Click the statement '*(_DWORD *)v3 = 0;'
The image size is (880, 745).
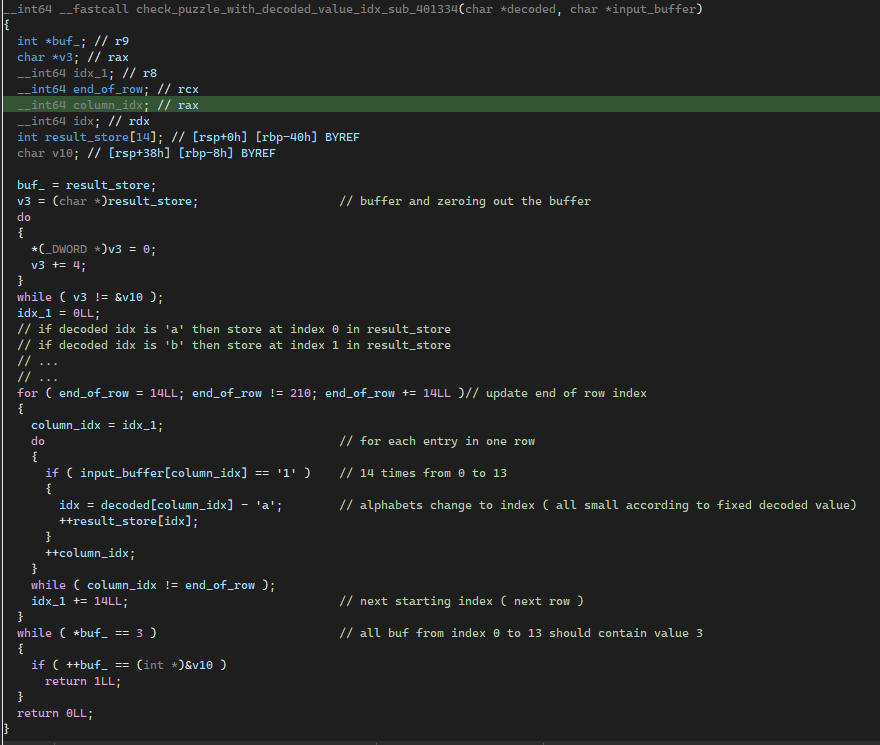(94, 249)
